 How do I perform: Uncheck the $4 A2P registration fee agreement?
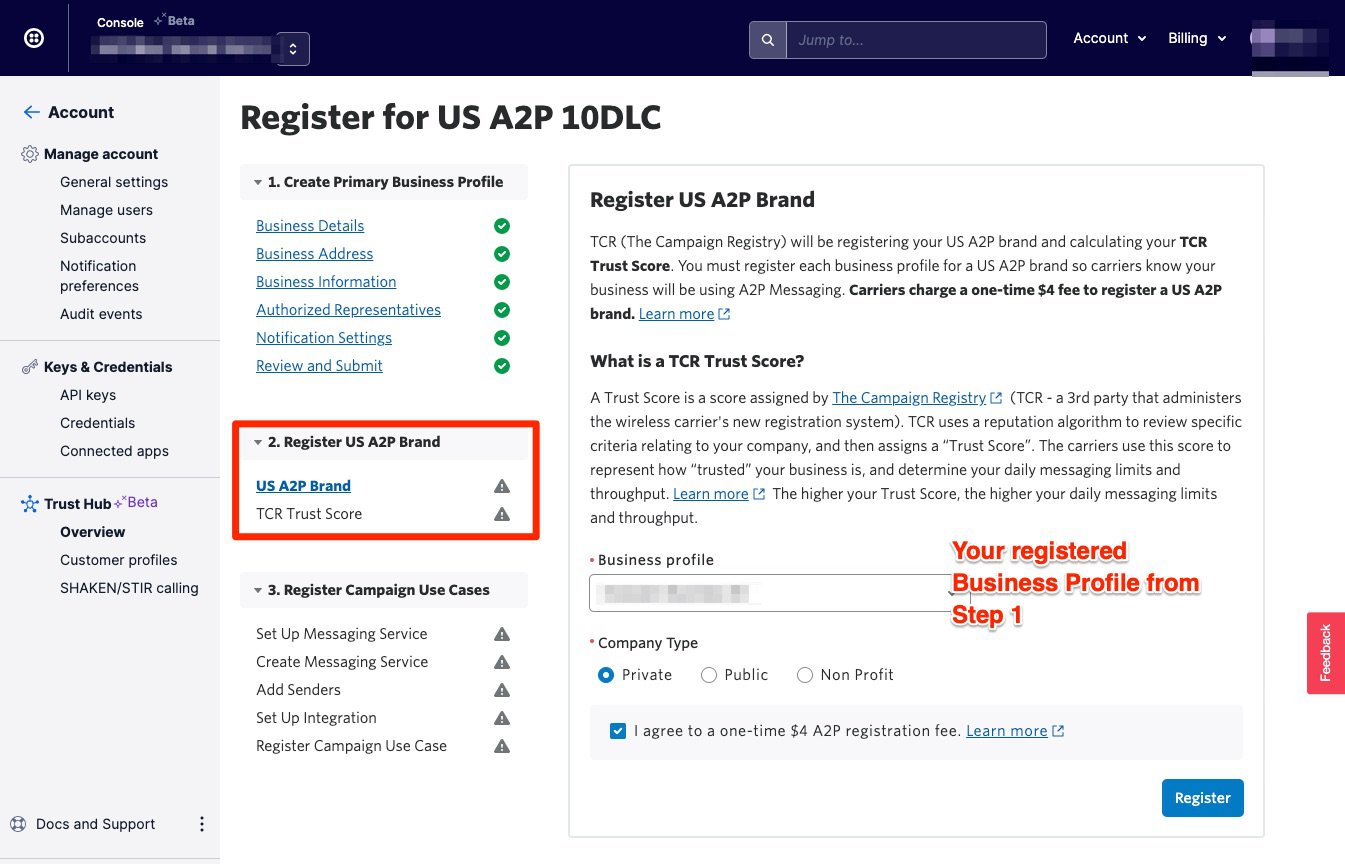(617, 730)
